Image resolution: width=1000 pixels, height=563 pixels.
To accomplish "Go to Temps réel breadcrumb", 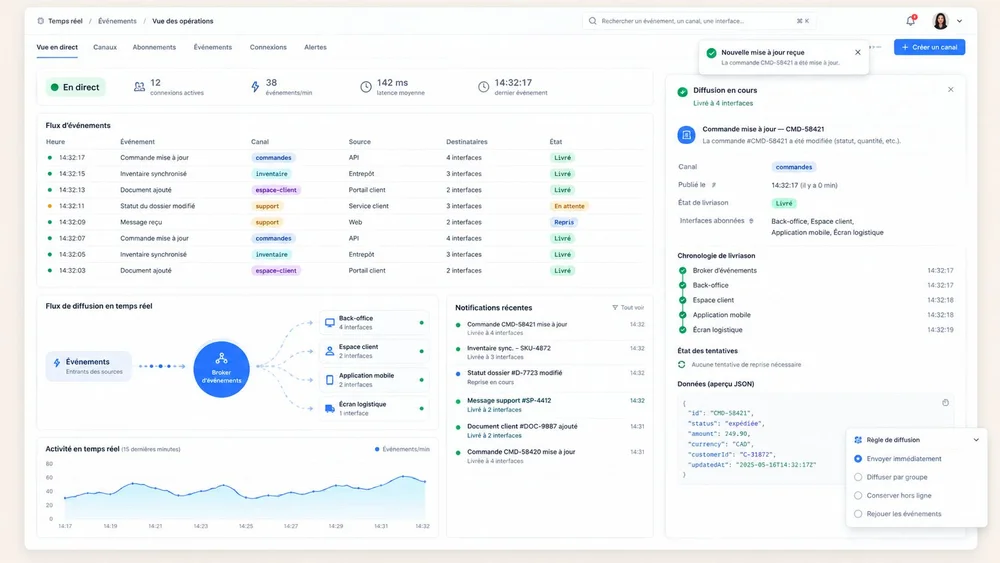I will (65, 21).
